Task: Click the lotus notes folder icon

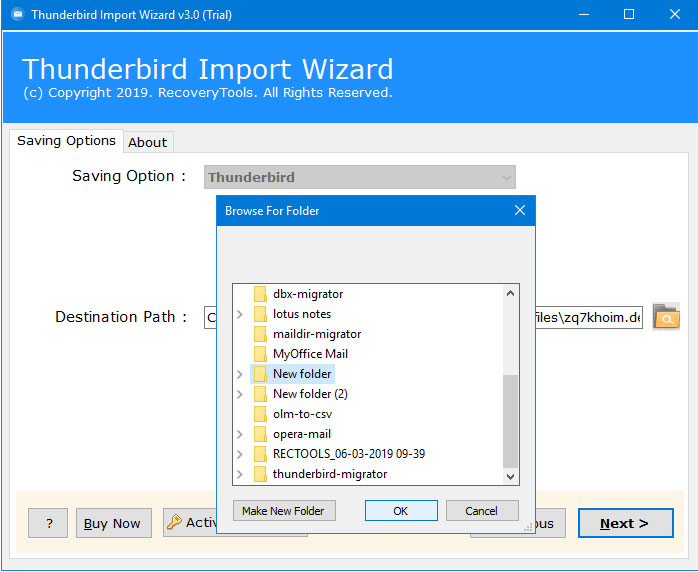Action: click(260, 314)
